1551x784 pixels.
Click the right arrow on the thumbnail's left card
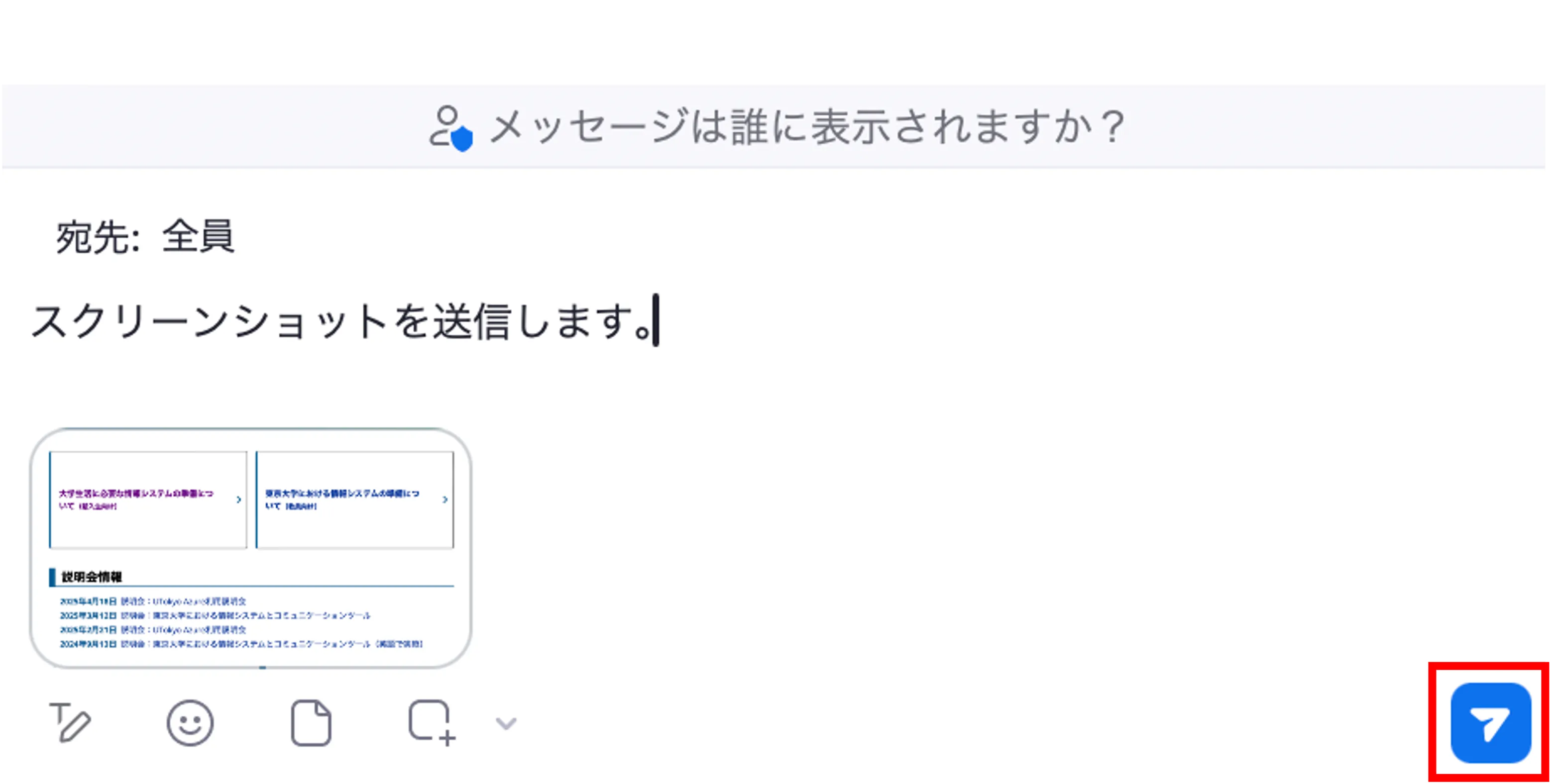point(239,499)
